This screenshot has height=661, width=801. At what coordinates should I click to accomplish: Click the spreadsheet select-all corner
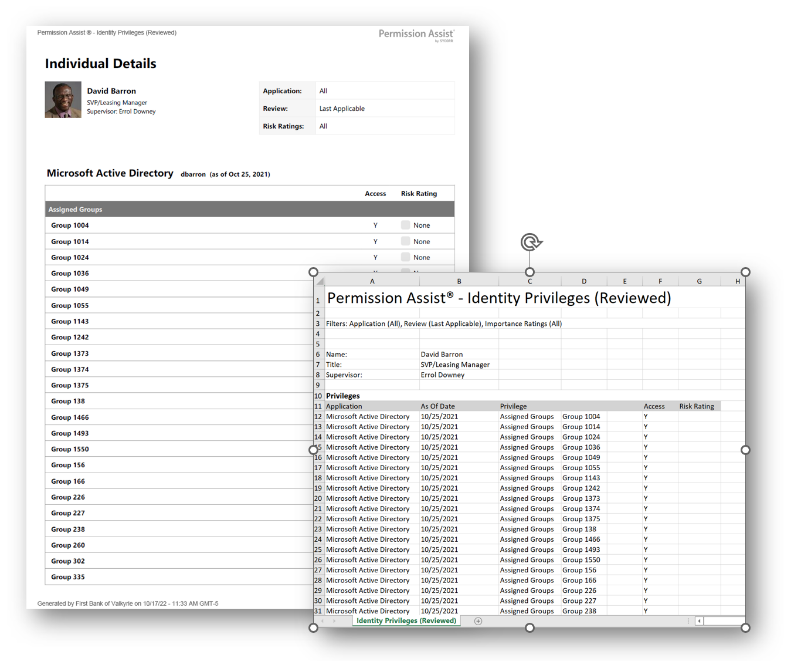(x=318, y=282)
